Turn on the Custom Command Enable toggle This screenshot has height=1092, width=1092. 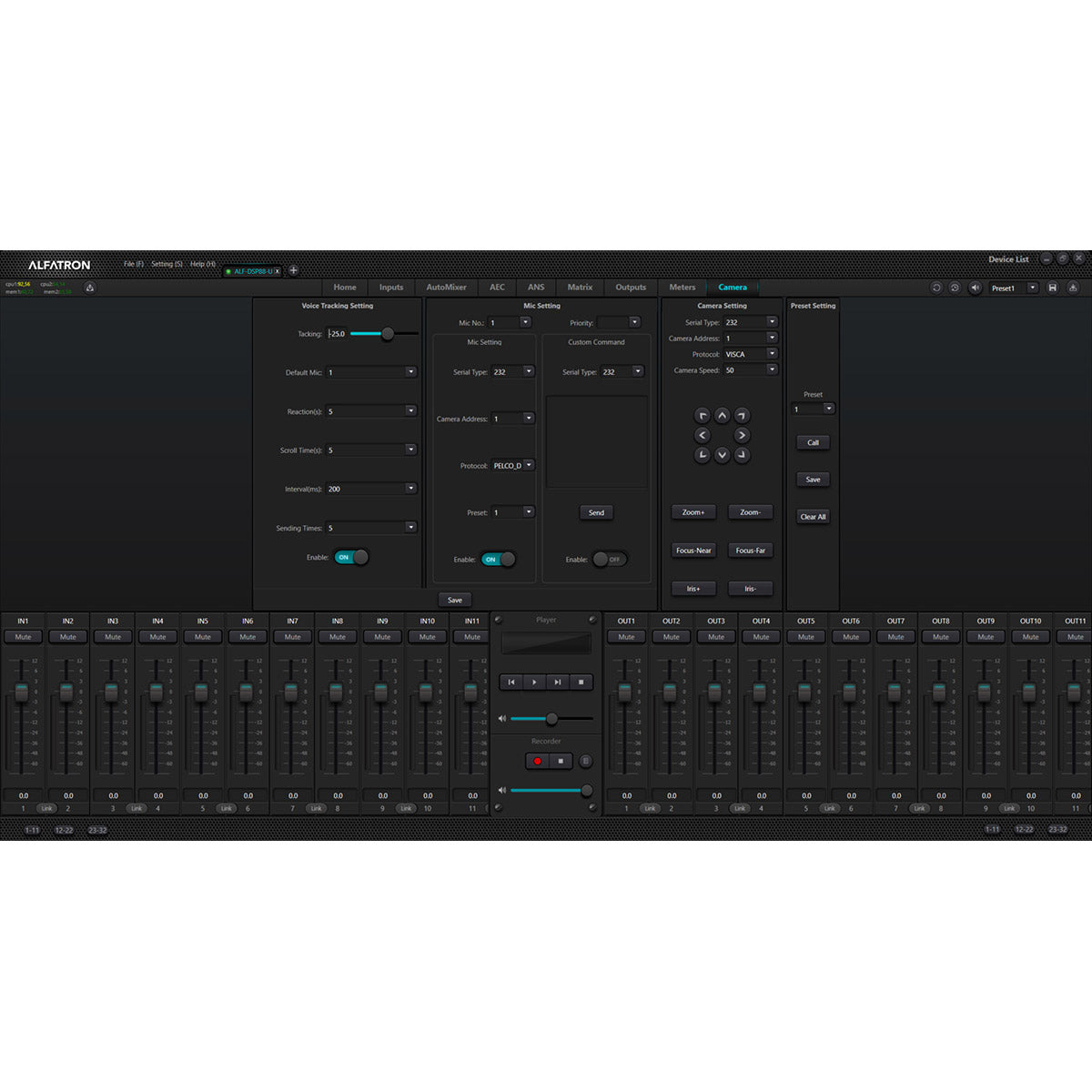coord(608,561)
